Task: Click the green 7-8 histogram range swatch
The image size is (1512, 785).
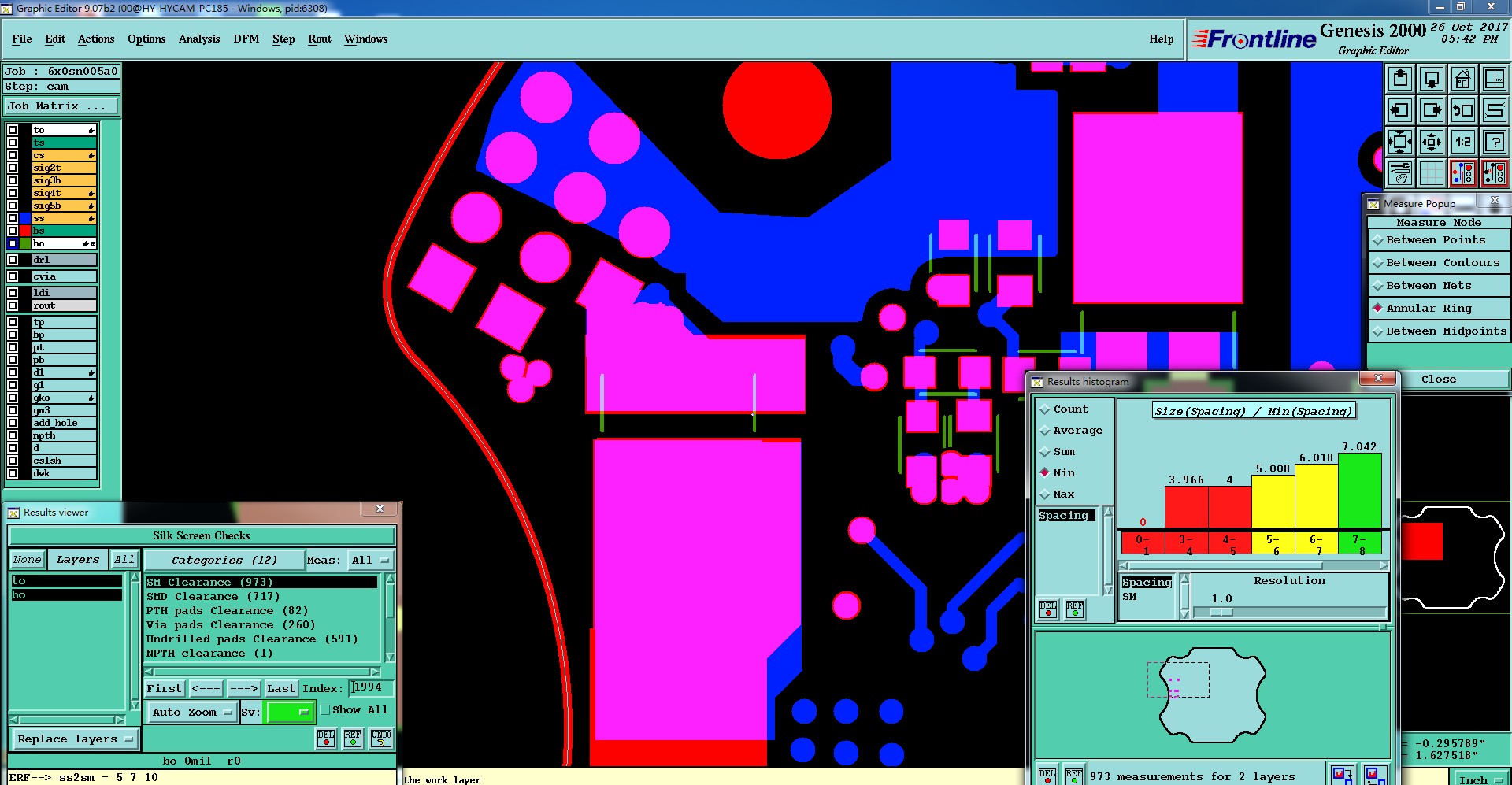Action: (x=1360, y=543)
